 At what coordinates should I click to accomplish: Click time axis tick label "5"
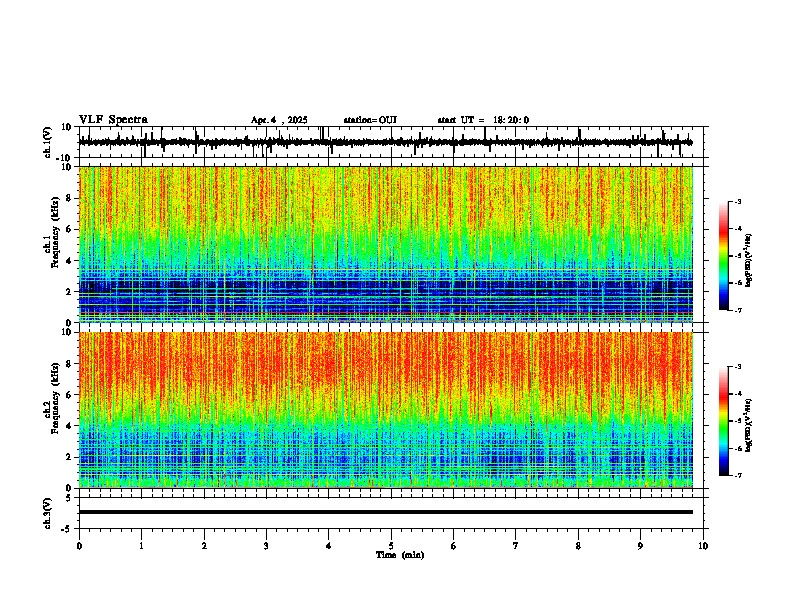pos(391,546)
